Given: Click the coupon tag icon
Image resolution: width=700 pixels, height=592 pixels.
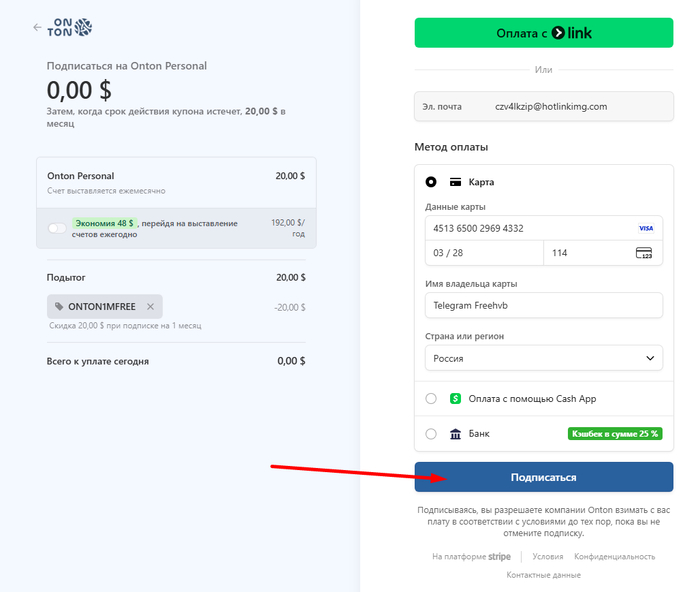Looking at the screenshot, I should coord(59,307).
